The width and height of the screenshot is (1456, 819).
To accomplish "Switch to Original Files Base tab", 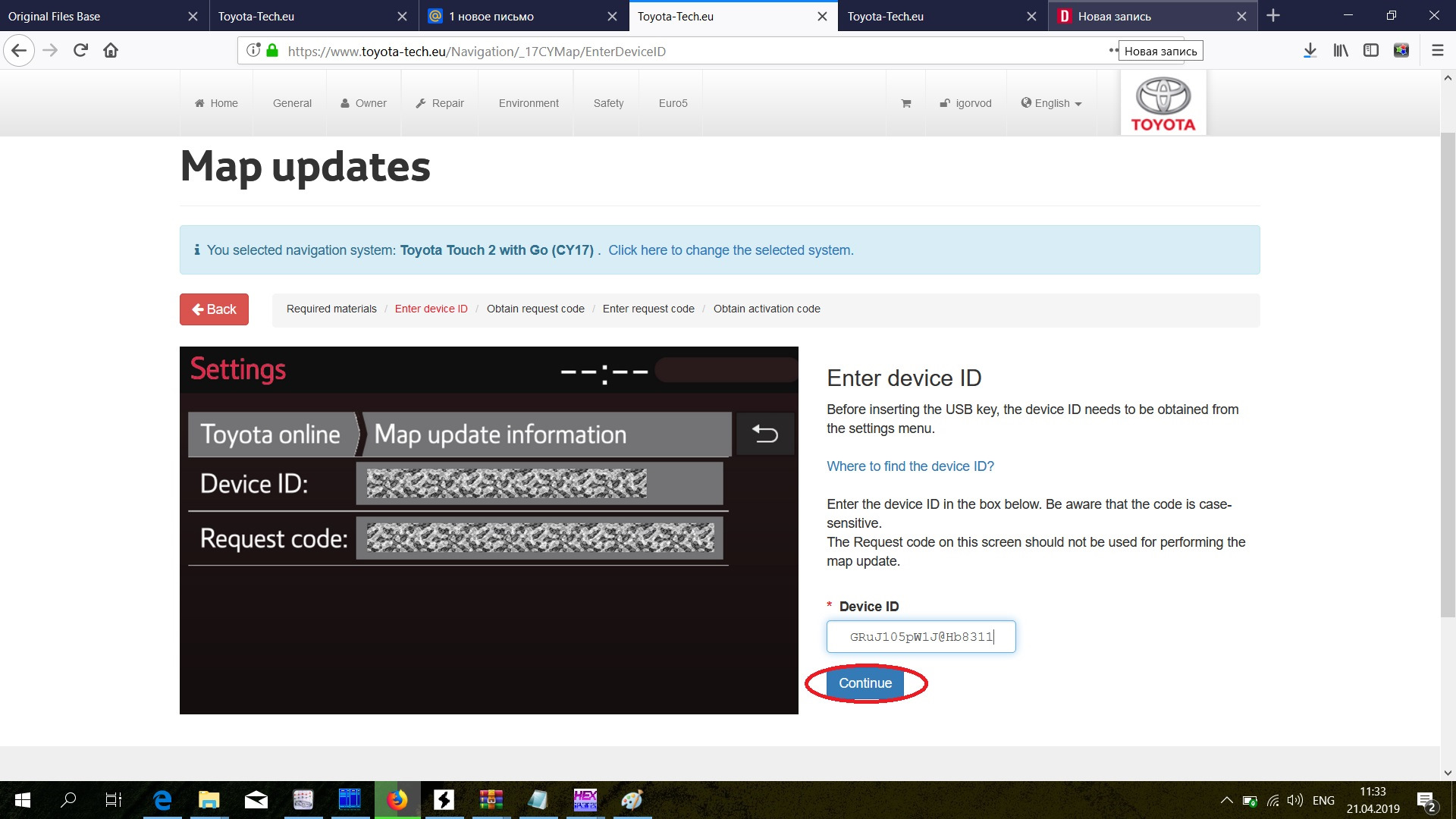I will click(104, 16).
